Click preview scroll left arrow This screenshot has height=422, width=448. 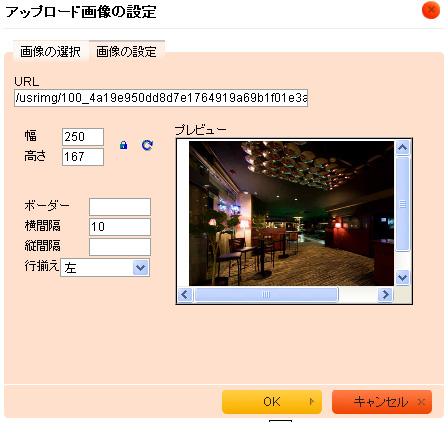click(x=185, y=295)
